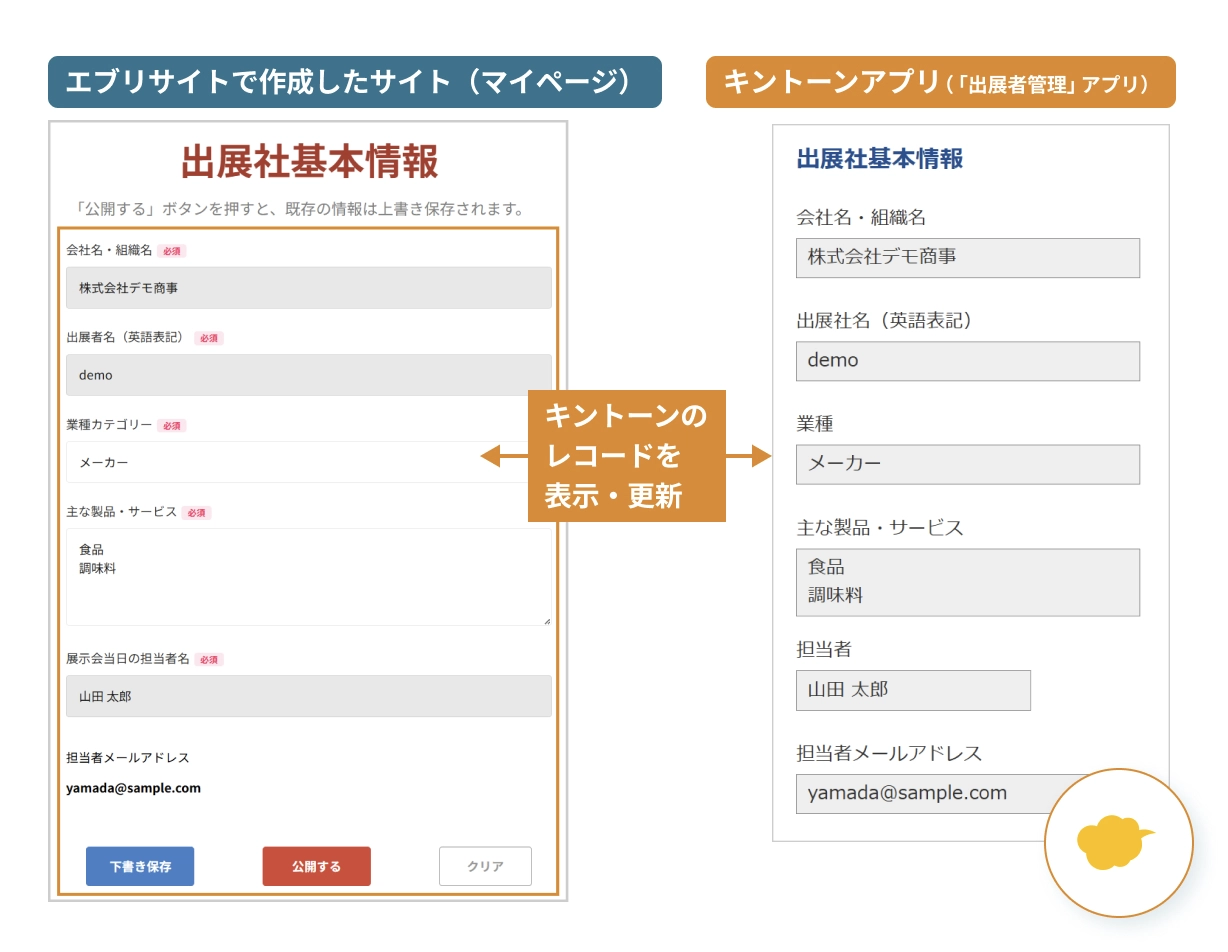The height and width of the screenshot is (952, 1228).
Task: Click the blue 出展社基本情報 heading in the kintone app
Action: click(x=880, y=159)
